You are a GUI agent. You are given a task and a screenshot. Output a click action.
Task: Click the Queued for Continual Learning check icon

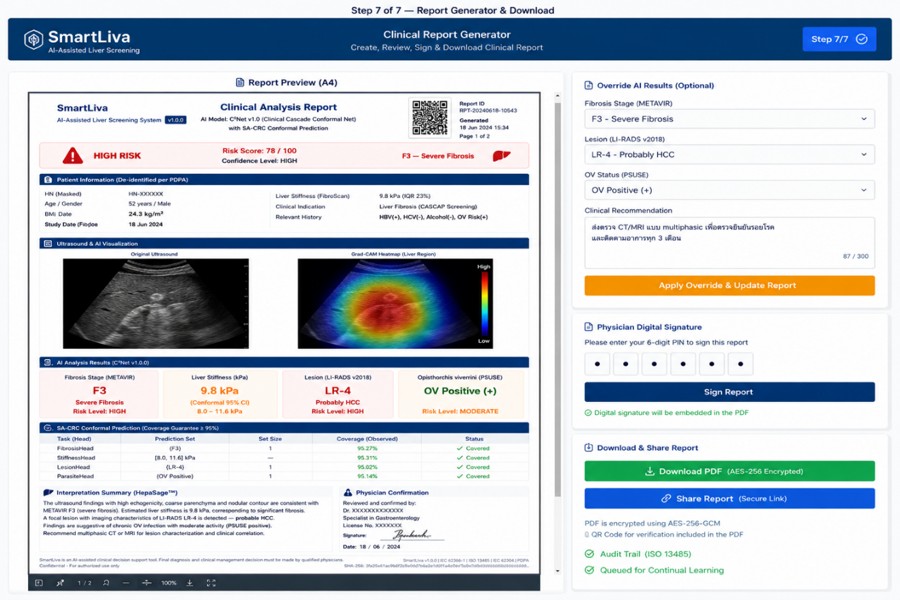click(x=589, y=570)
